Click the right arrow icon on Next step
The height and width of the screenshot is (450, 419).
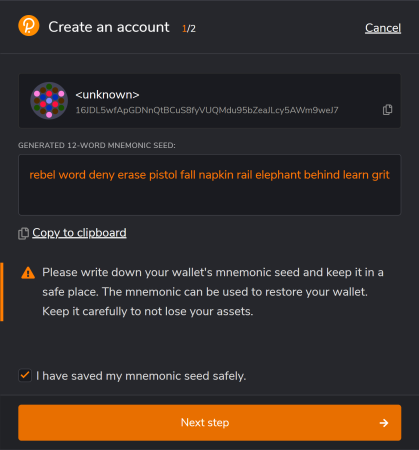pos(384,423)
